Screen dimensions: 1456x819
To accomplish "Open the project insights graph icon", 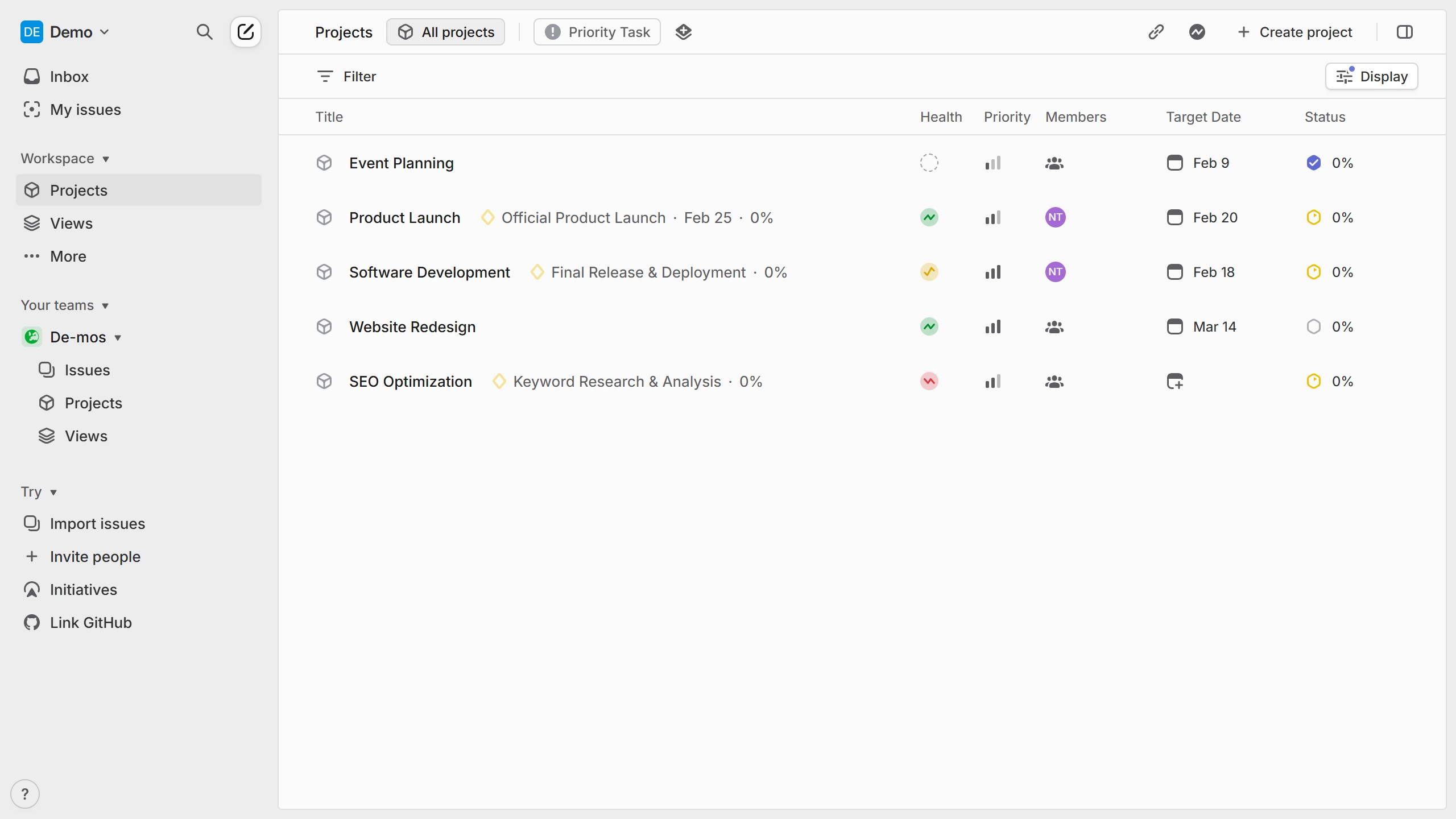I will coord(1197,32).
